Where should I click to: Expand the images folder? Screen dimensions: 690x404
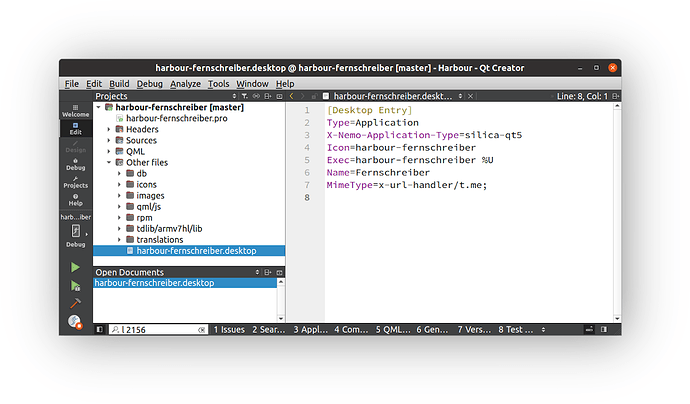click(x=119, y=195)
